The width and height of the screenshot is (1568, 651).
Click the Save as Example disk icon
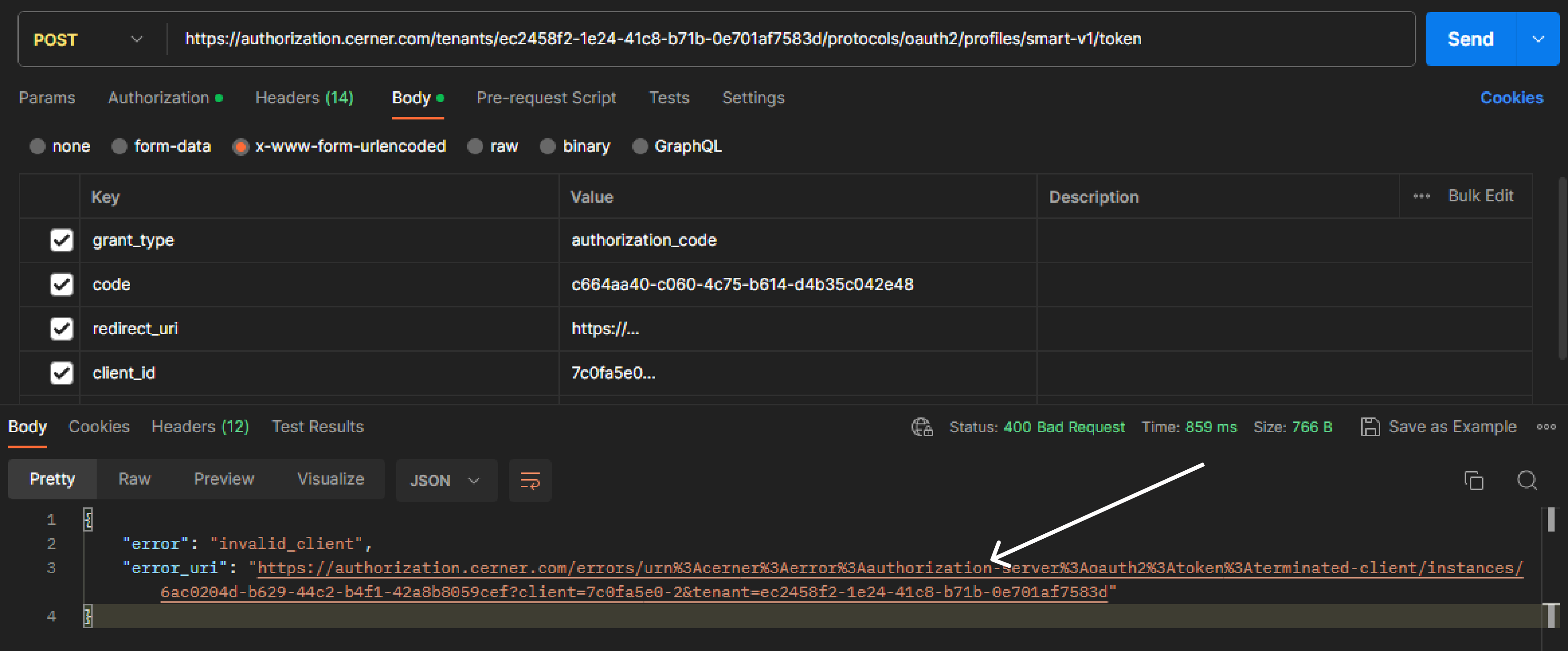pyautogui.click(x=1370, y=426)
